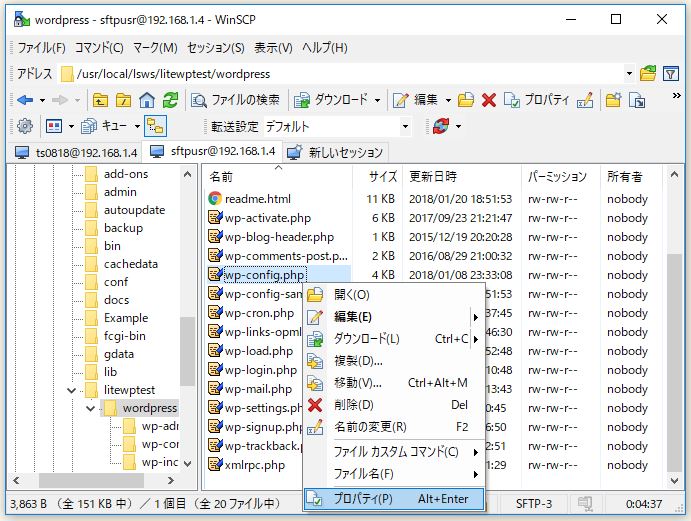Choose 削除(D) in context menu
Image resolution: width=691 pixels, height=521 pixels.
coord(394,405)
